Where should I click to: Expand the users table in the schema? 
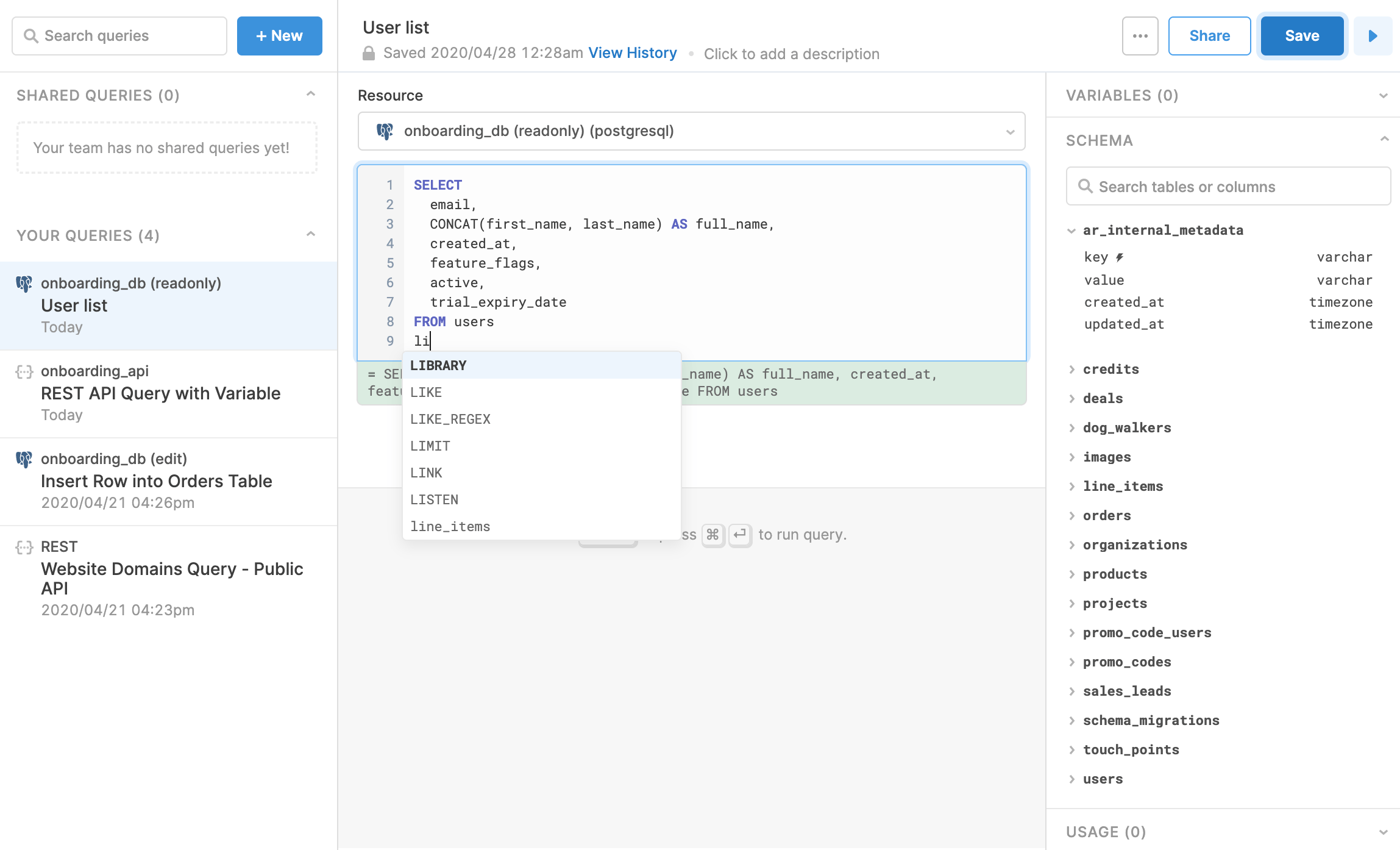pos(1073,779)
